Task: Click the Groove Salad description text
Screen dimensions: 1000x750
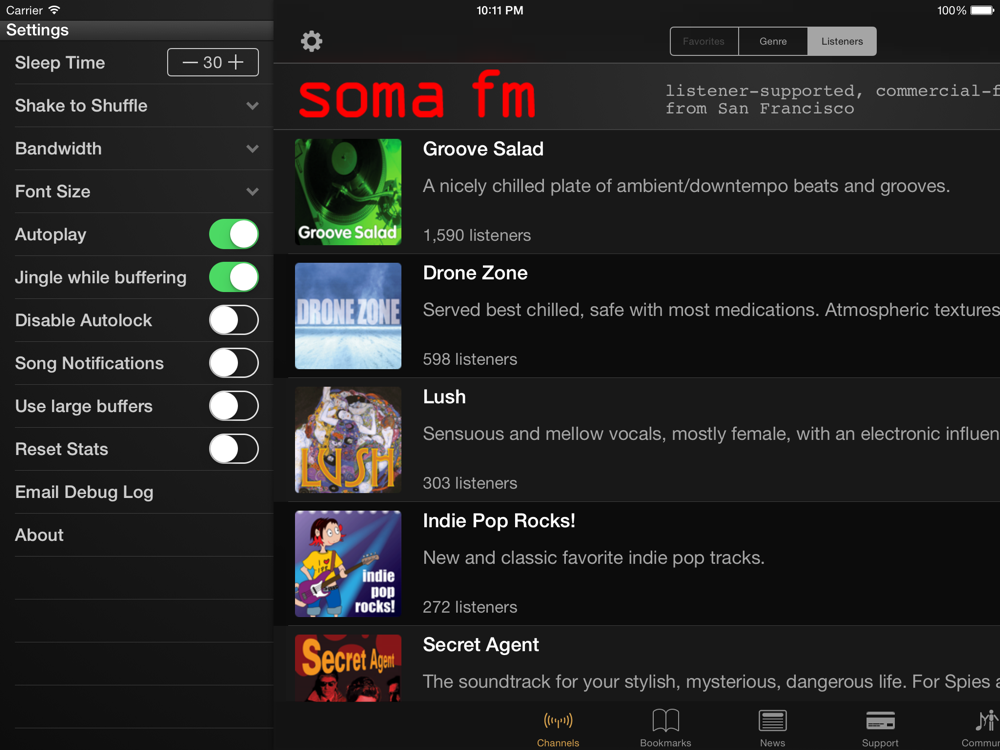Action: pos(686,186)
